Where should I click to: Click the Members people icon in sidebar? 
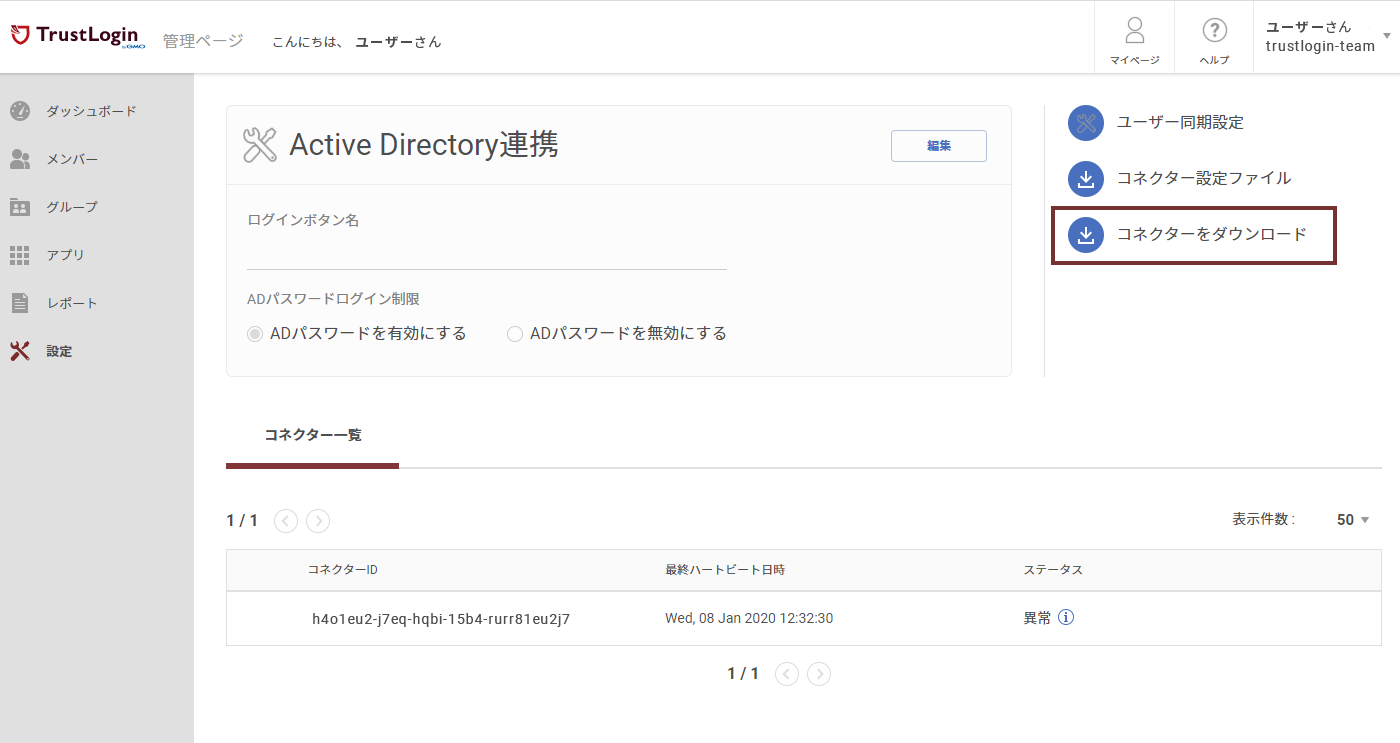(20, 159)
